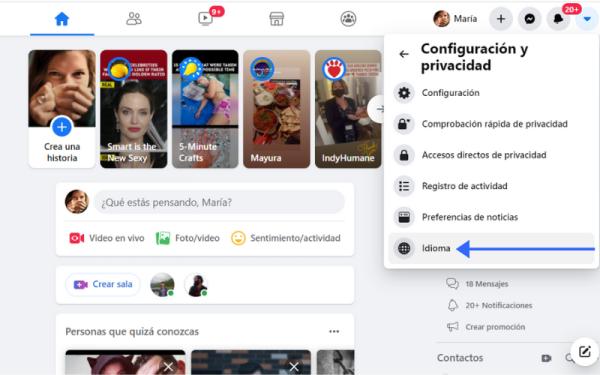Click the stories next arrow
Viewport: 600px width, 375px height.
point(377,109)
